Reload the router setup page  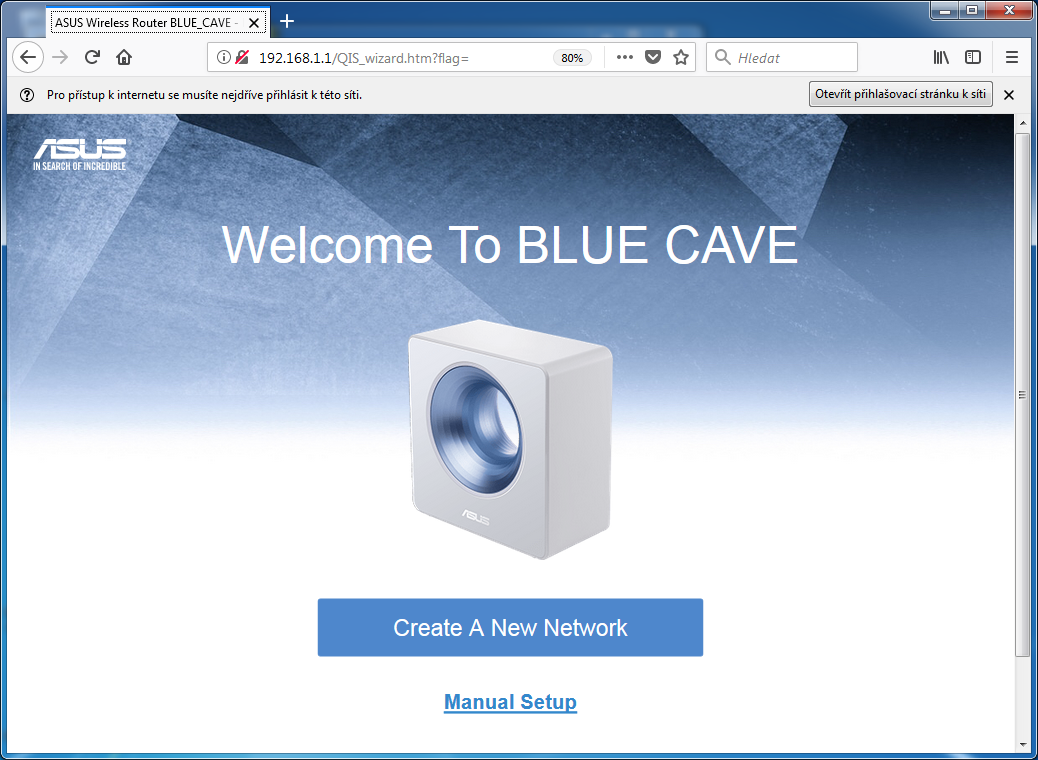pyautogui.click(x=92, y=57)
